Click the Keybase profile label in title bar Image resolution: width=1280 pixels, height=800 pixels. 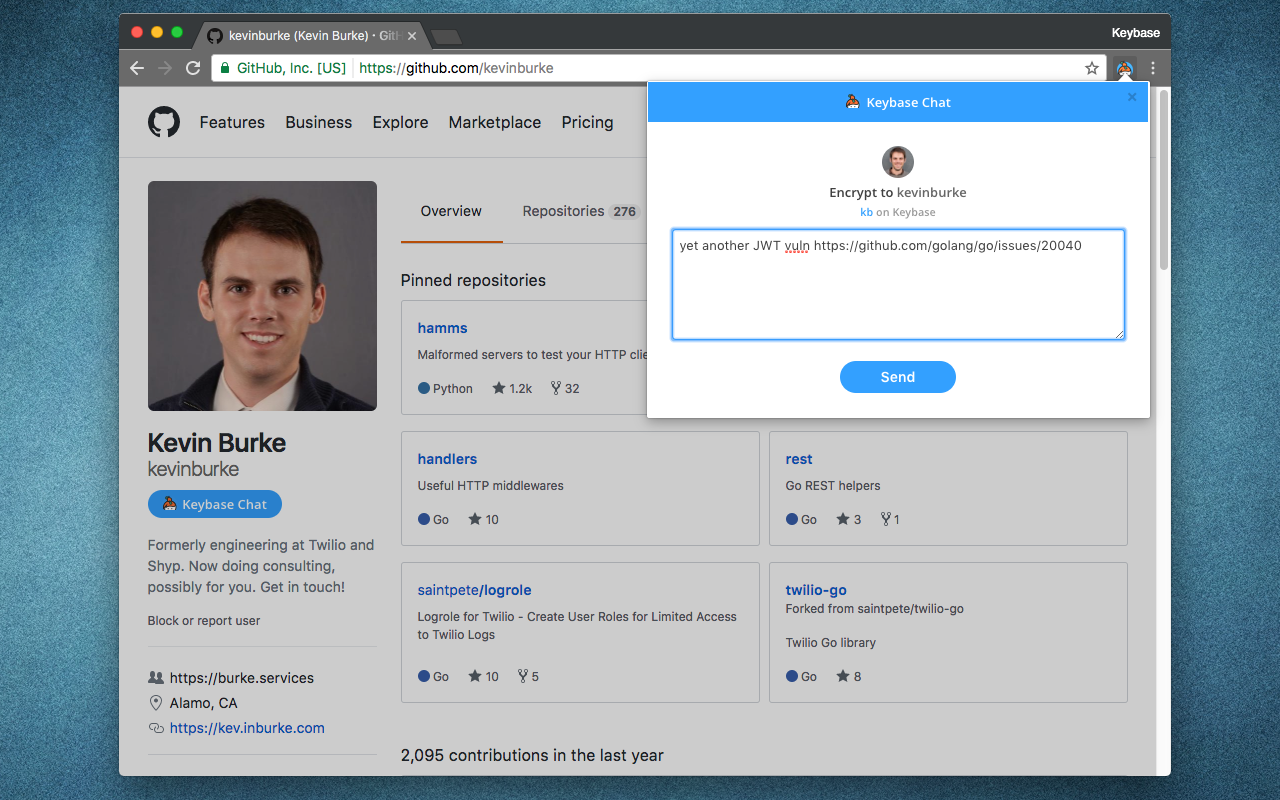pyautogui.click(x=1135, y=33)
